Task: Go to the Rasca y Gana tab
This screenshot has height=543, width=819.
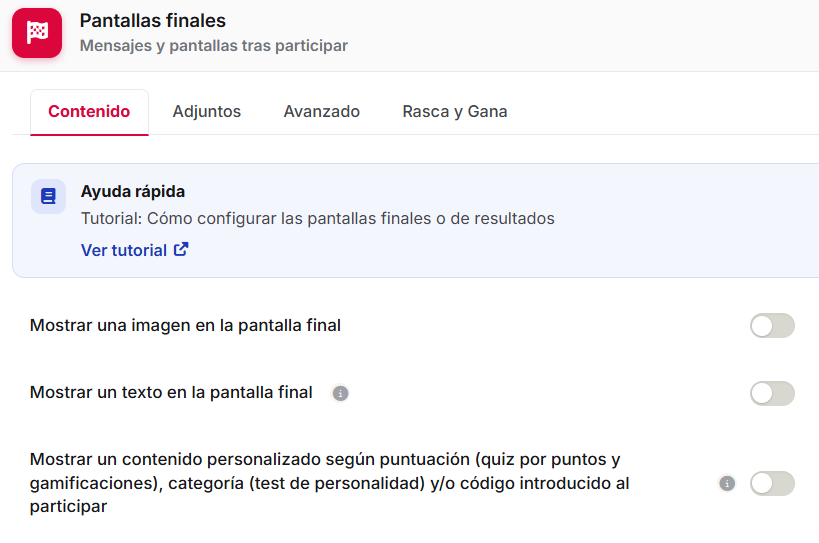Action: point(455,112)
